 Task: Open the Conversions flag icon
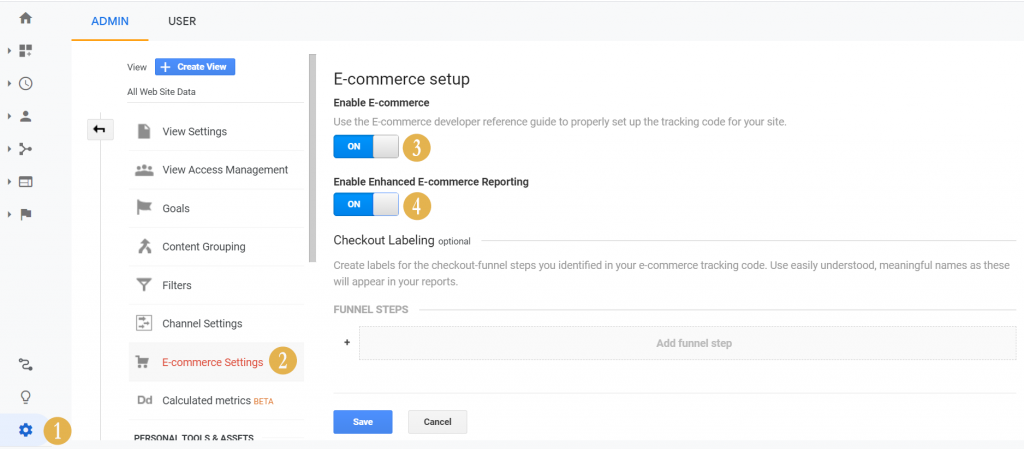(x=26, y=214)
